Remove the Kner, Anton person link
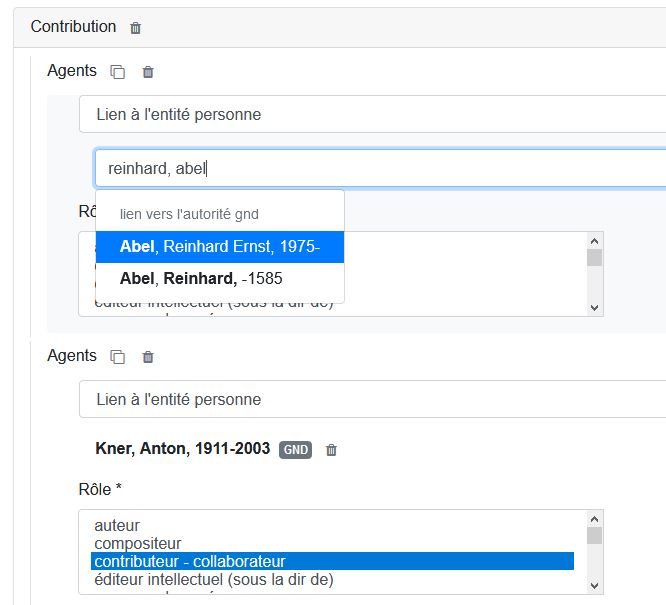Viewport: 666px width, 605px height. (332, 450)
